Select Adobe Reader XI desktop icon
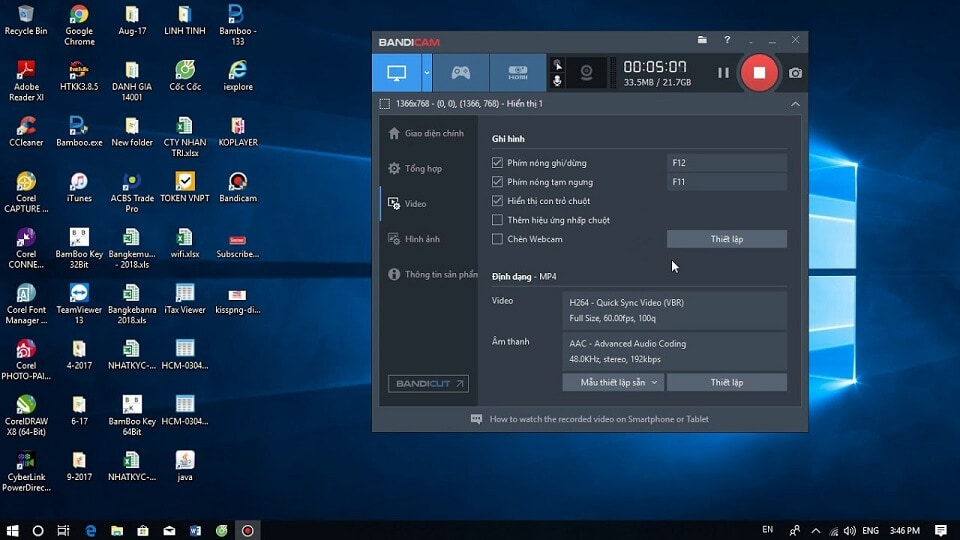 pos(26,81)
